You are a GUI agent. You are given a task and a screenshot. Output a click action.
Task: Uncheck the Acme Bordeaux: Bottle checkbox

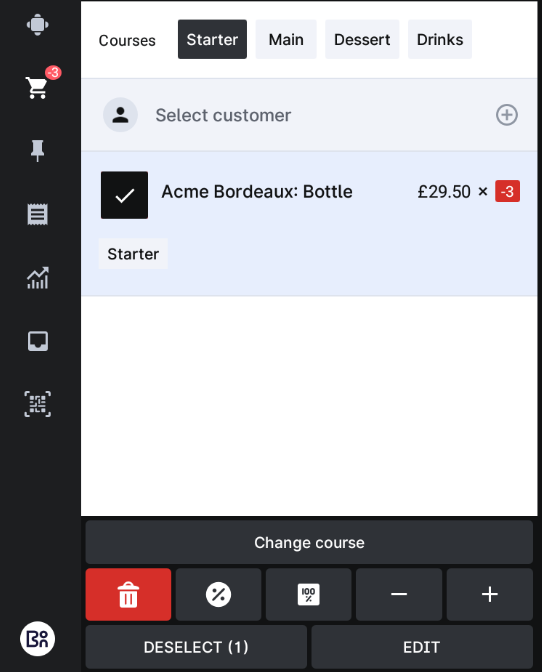[124, 195]
